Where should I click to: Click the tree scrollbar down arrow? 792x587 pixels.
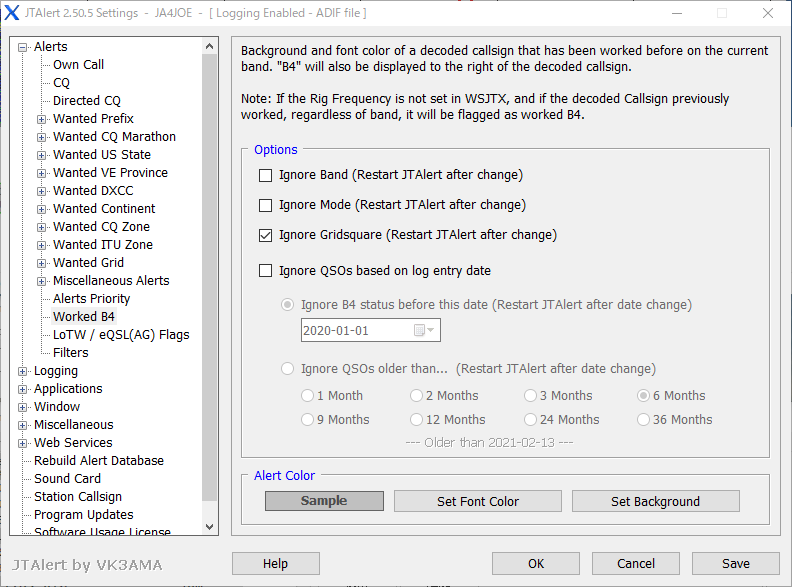point(210,526)
